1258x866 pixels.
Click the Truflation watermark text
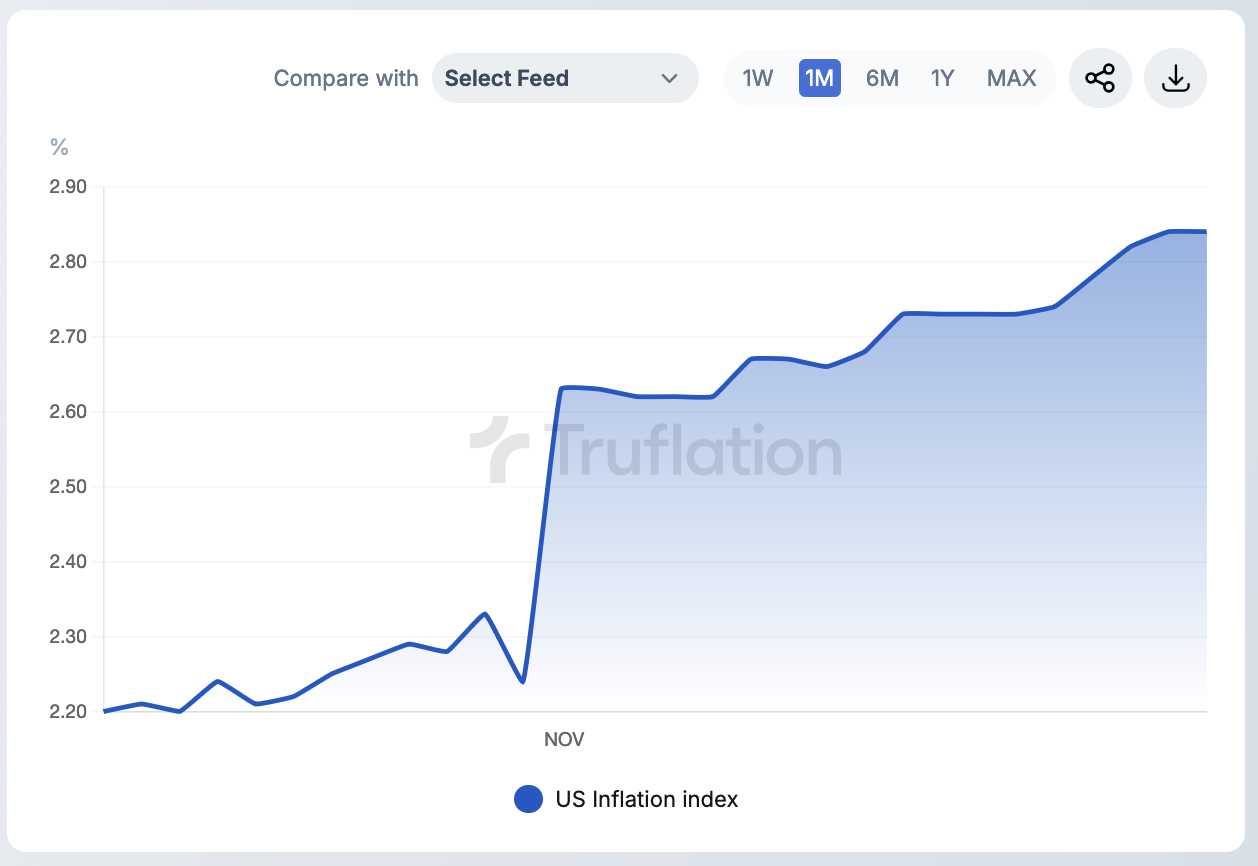(x=693, y=451)
